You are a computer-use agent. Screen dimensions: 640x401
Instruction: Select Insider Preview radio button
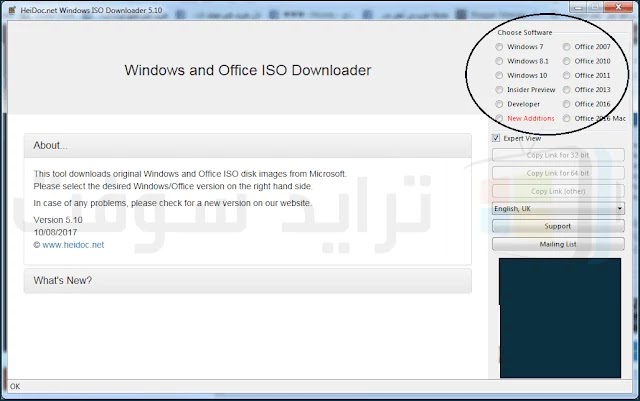pos(499,90)
